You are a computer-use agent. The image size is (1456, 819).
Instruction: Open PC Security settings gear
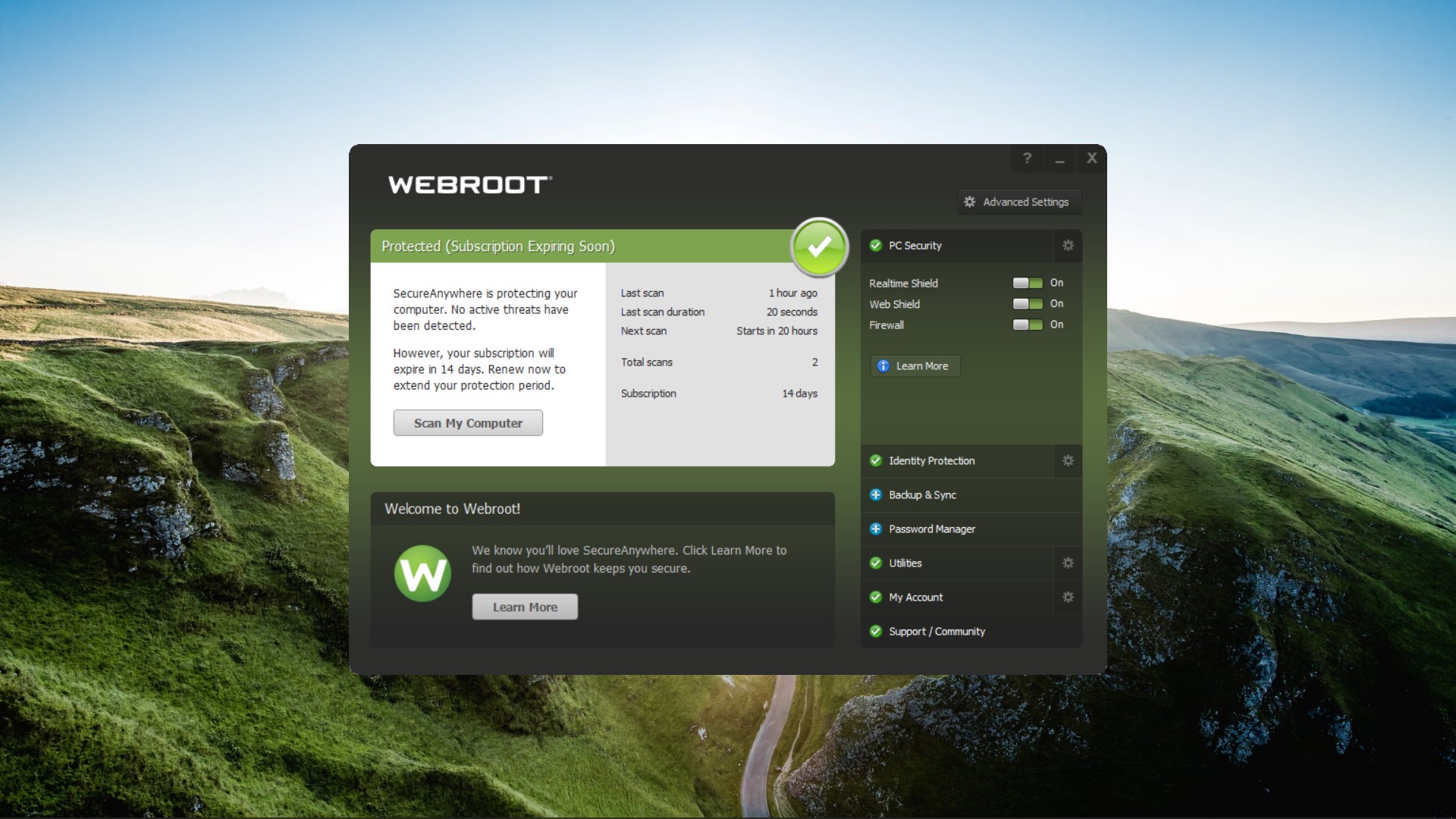[1068, 245]
